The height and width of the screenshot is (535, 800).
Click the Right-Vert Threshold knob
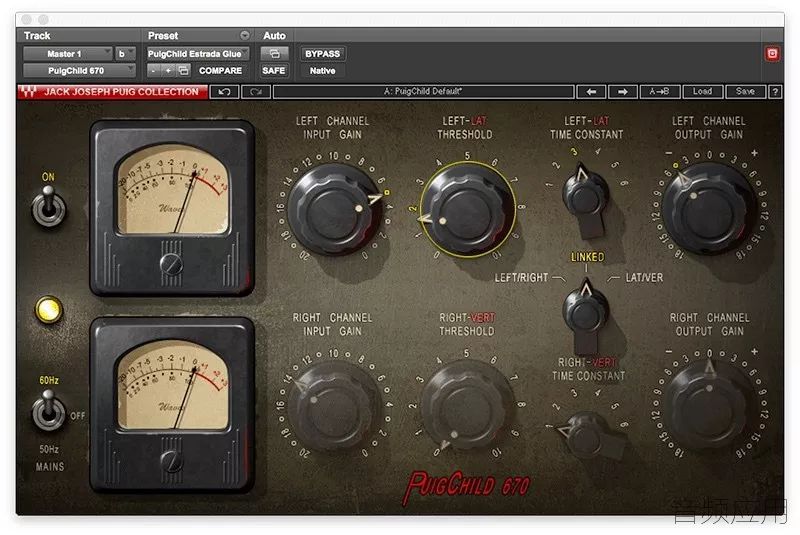(467, 406)
